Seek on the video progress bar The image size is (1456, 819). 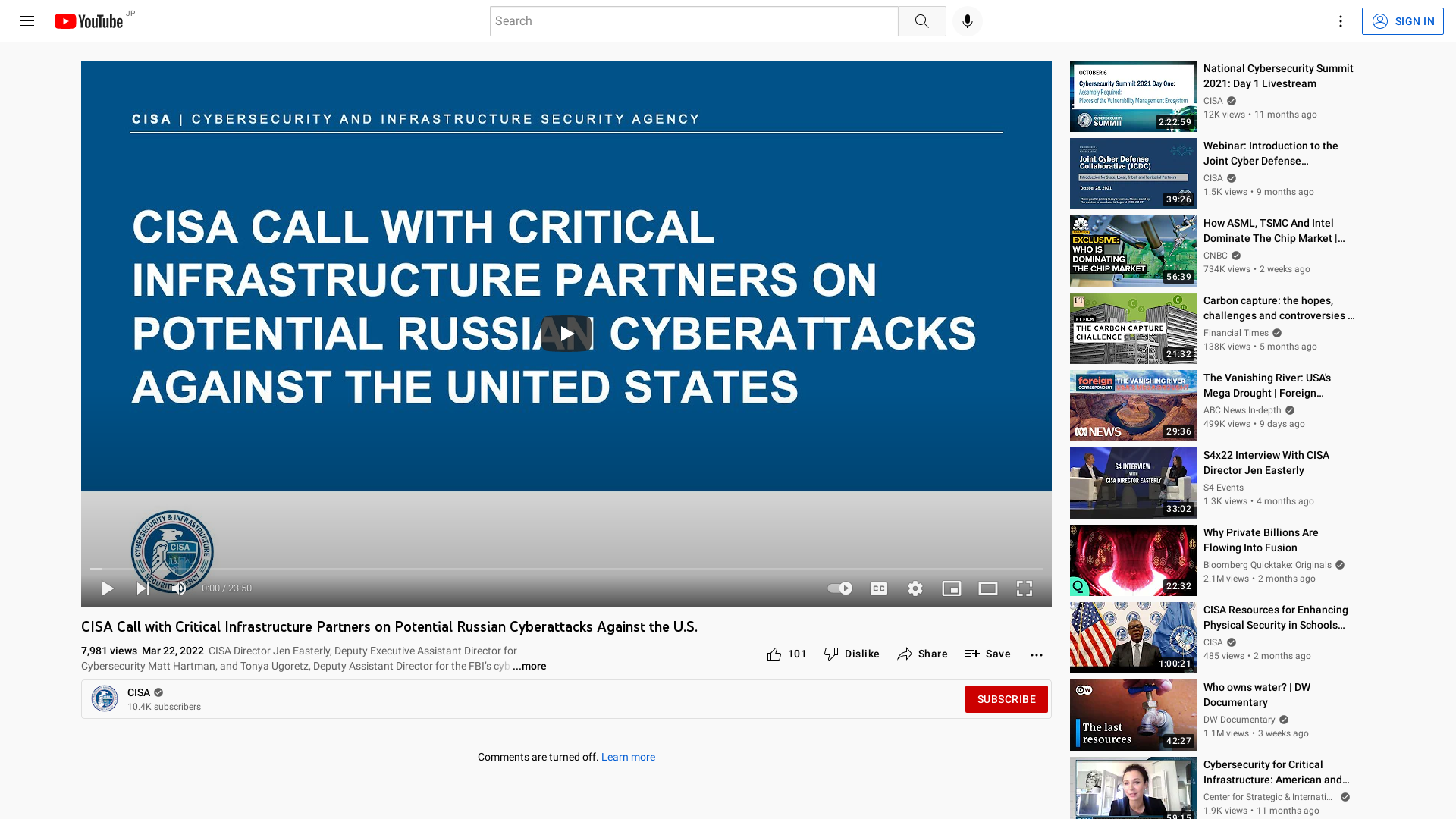pyautogui.click(x=566, y=569)
